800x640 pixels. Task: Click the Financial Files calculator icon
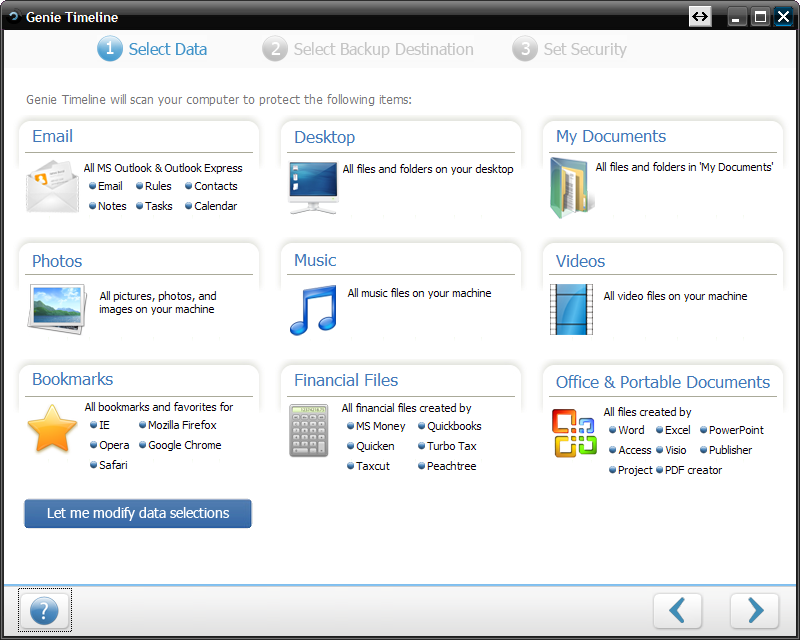tap(309, 430)
